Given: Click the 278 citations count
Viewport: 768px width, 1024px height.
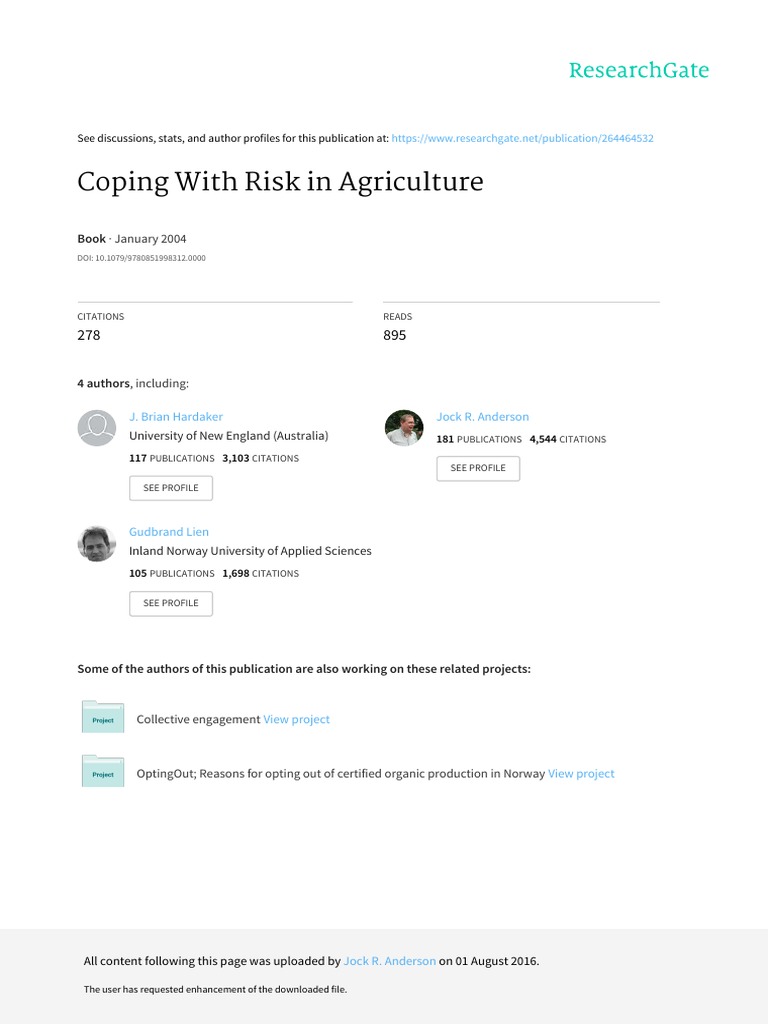Looking at the screenshot, I should [x=89, y=335].
